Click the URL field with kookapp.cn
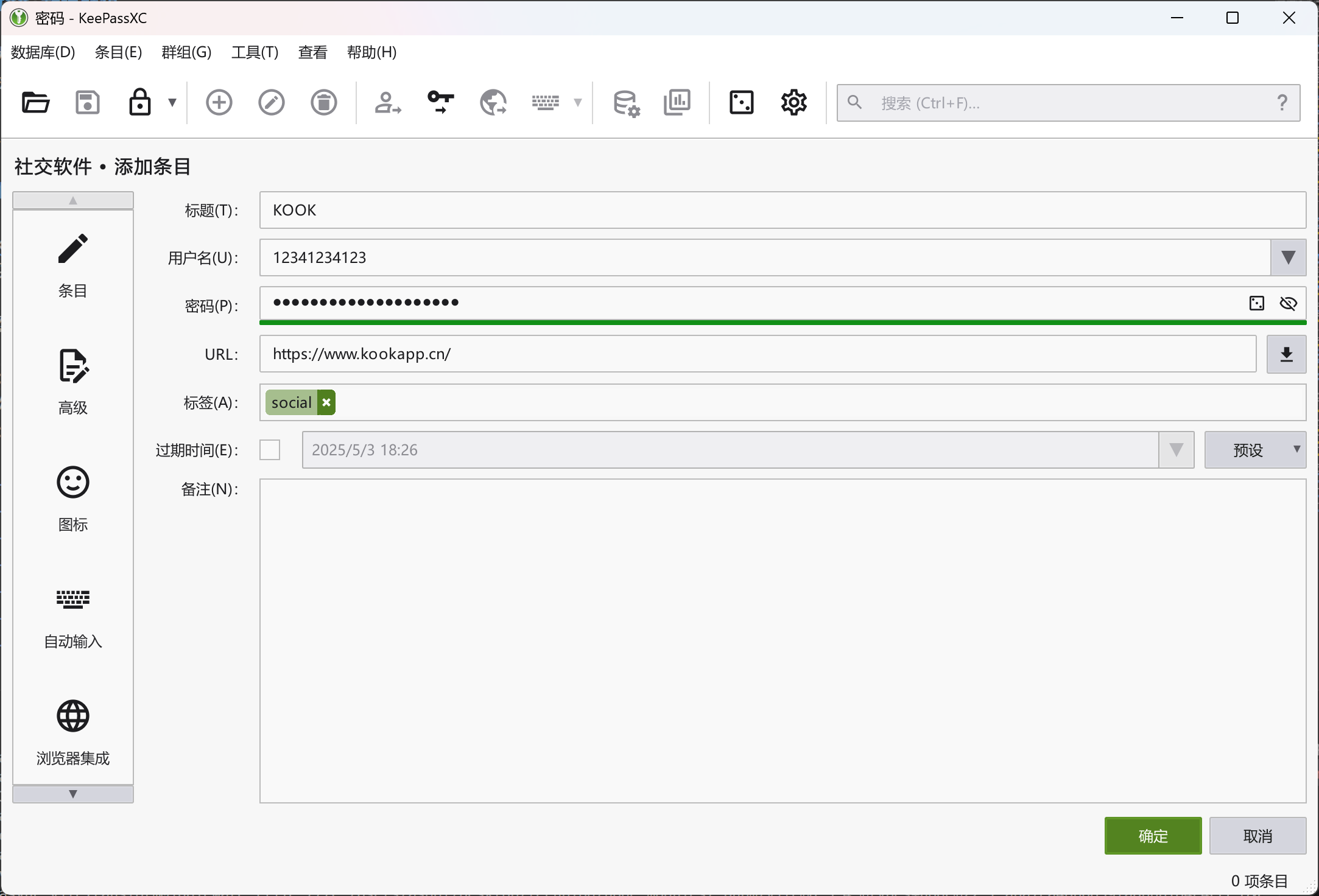This screenshot has width=1319, height=896. (758, 354)
